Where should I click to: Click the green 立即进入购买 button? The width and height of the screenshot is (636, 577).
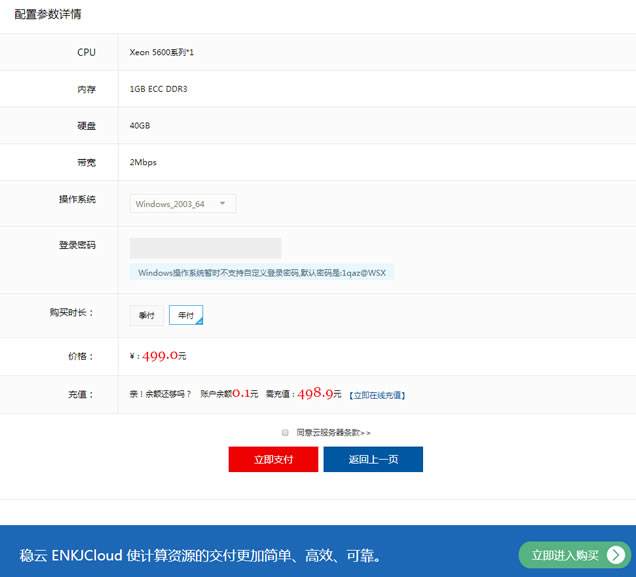575,555
